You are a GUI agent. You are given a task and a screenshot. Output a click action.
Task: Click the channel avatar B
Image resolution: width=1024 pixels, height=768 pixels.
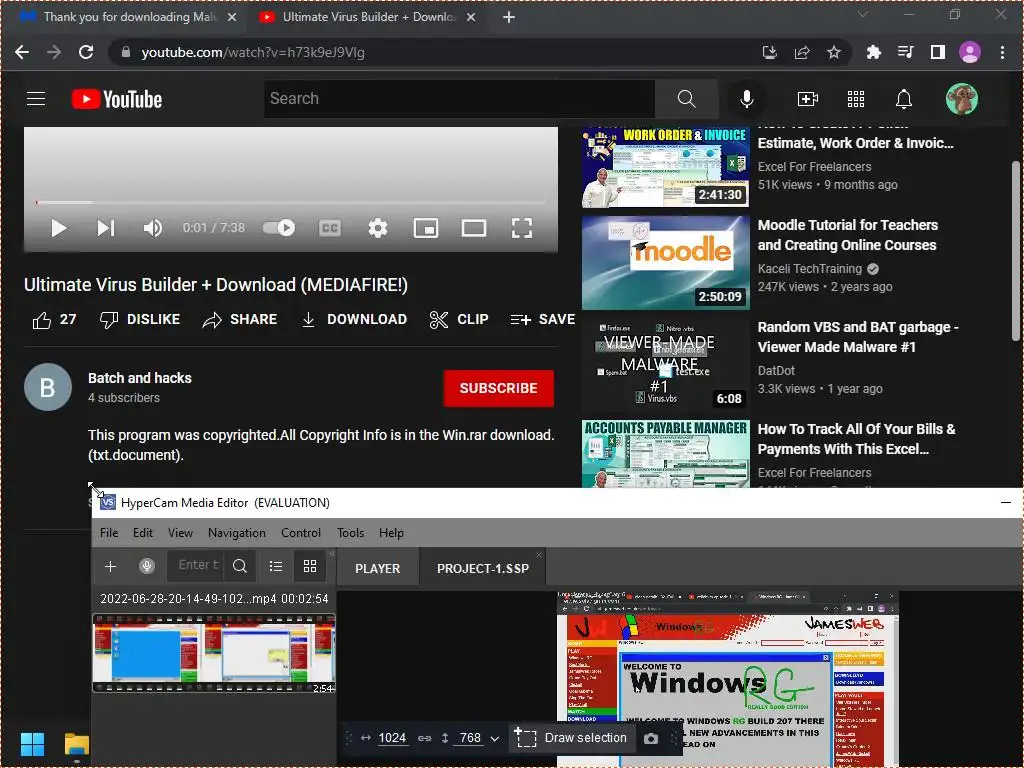coord(48,387)
